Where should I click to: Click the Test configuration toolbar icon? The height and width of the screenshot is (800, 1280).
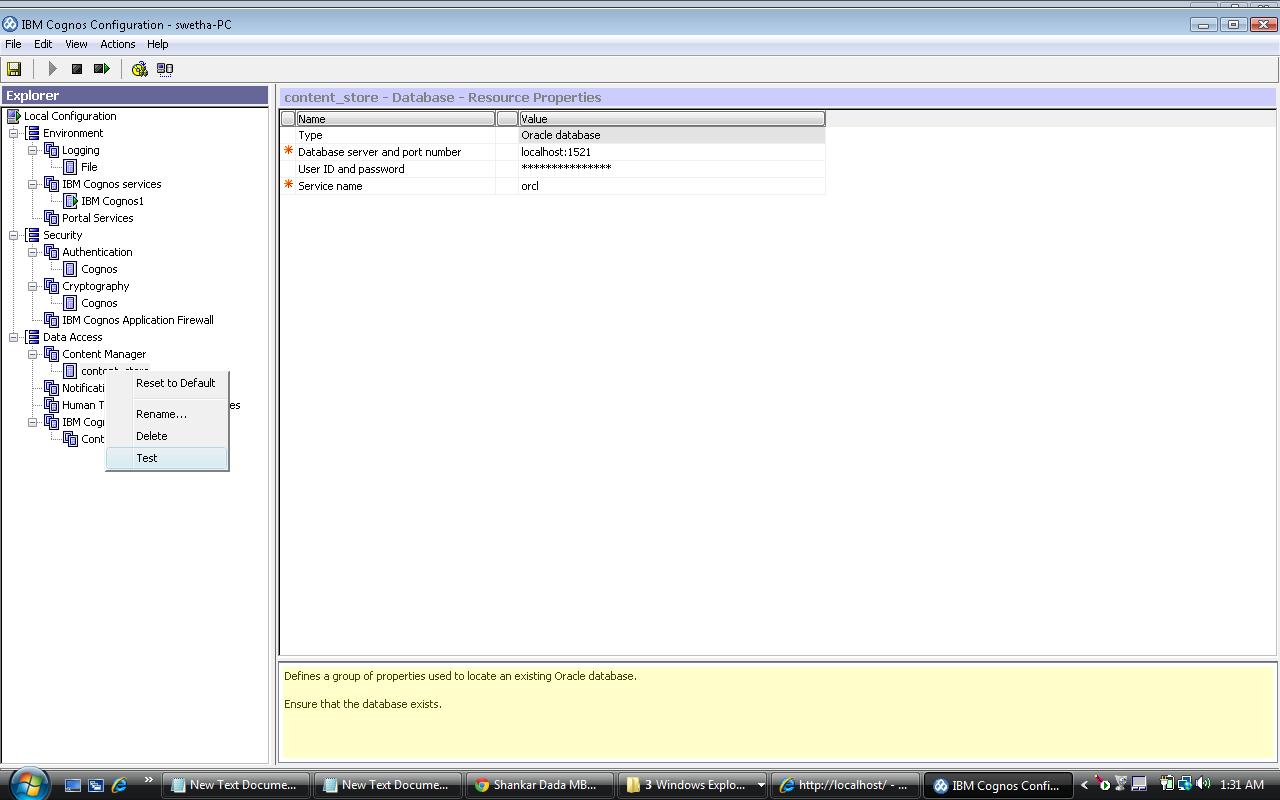click(139, 69)
